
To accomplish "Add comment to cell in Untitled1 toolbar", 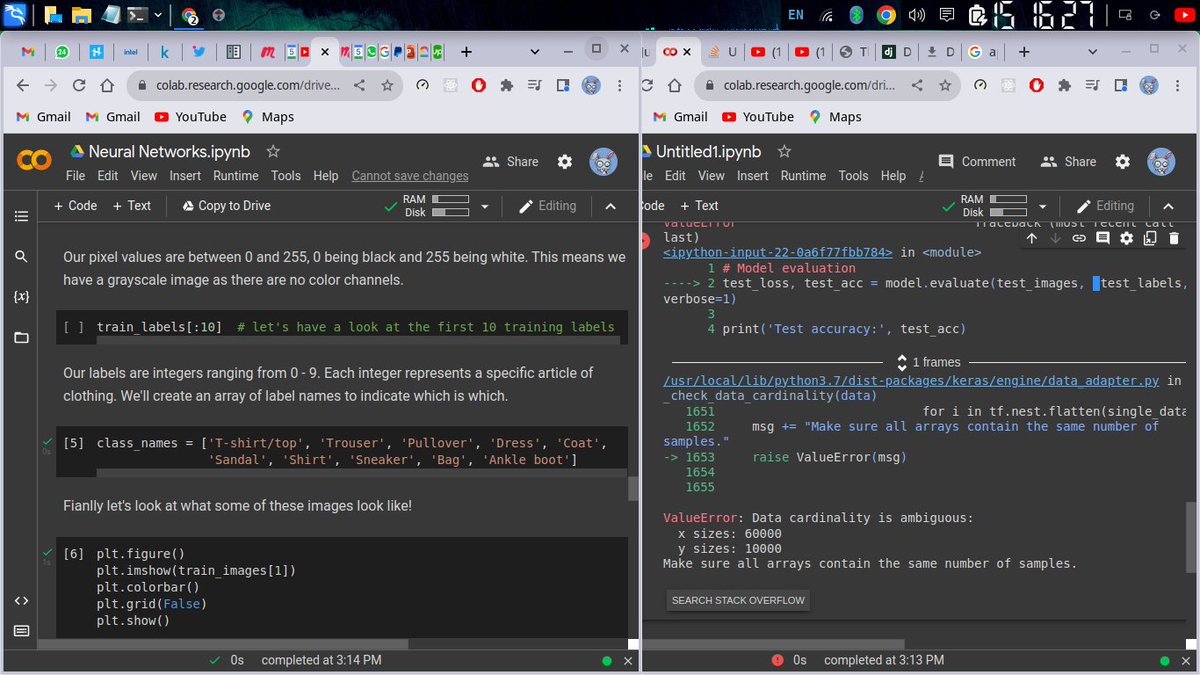I will (x=1103, y=238).
